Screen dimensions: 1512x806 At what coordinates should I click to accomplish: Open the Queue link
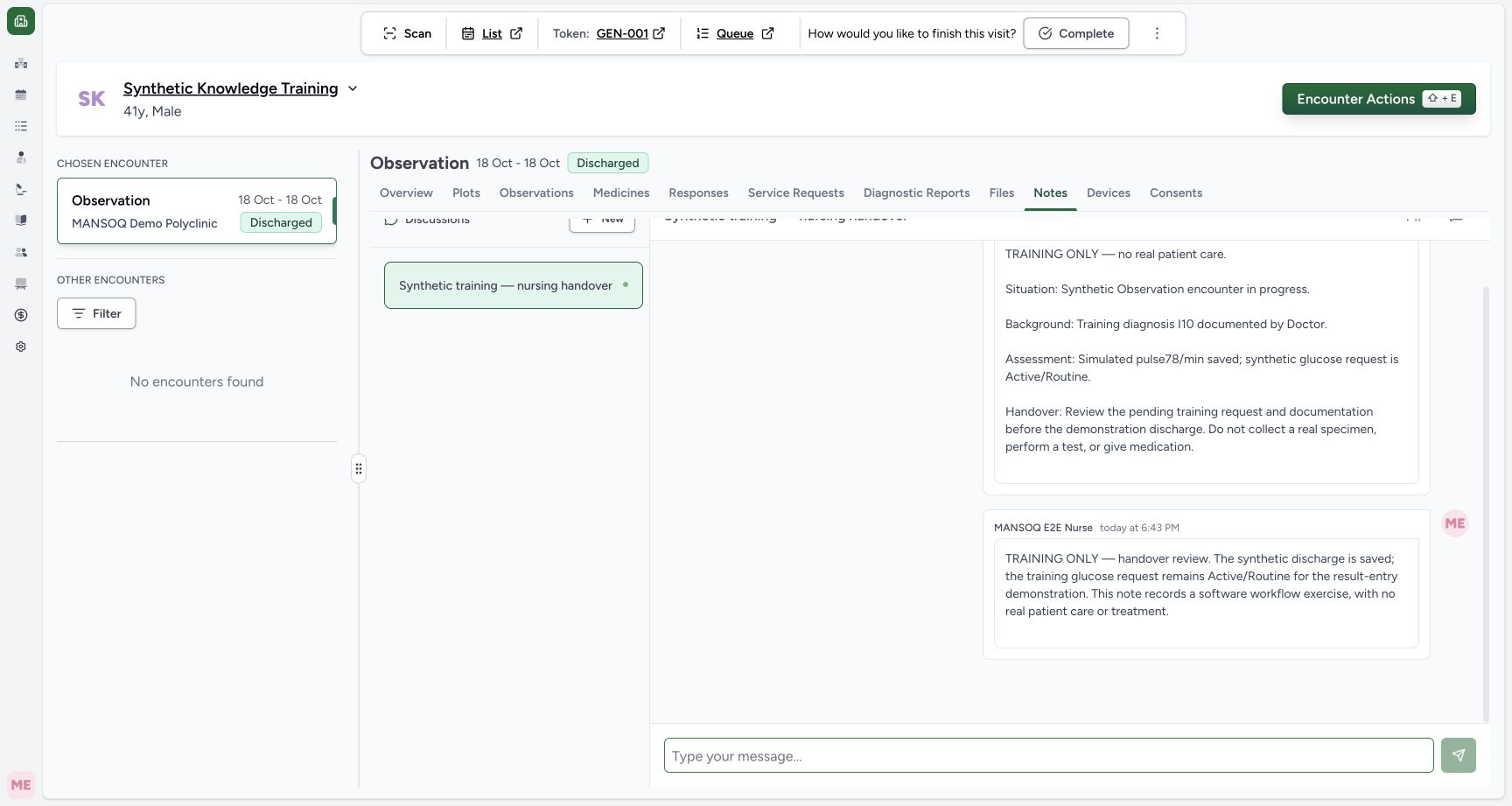[x=735, y=33]
